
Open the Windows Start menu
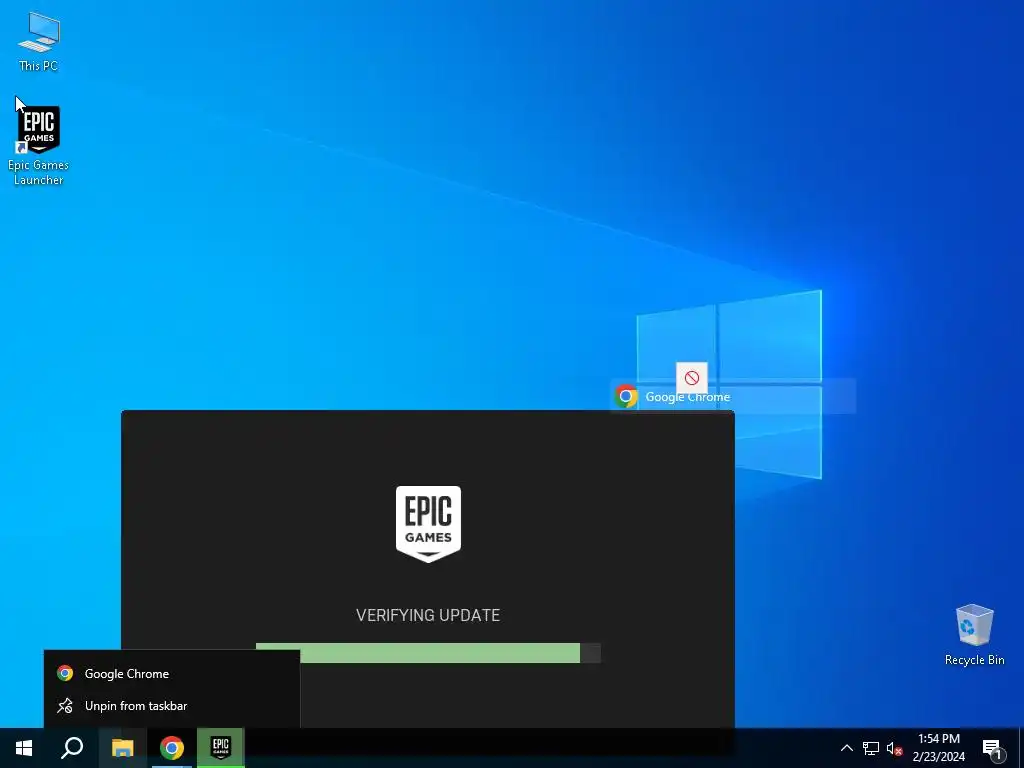pos(24,748)
